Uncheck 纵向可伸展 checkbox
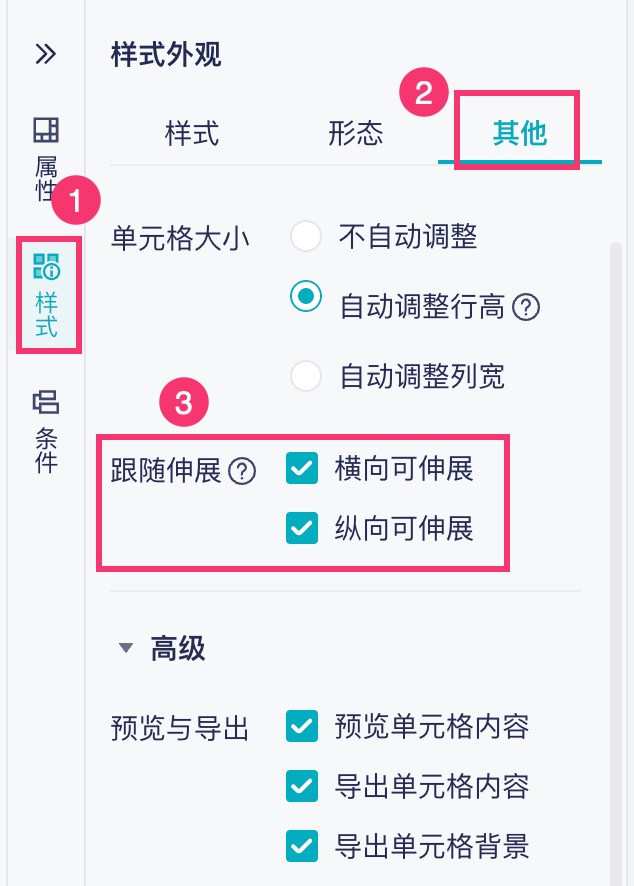Viewport: 634px width, 886px height. coord(301,528)
